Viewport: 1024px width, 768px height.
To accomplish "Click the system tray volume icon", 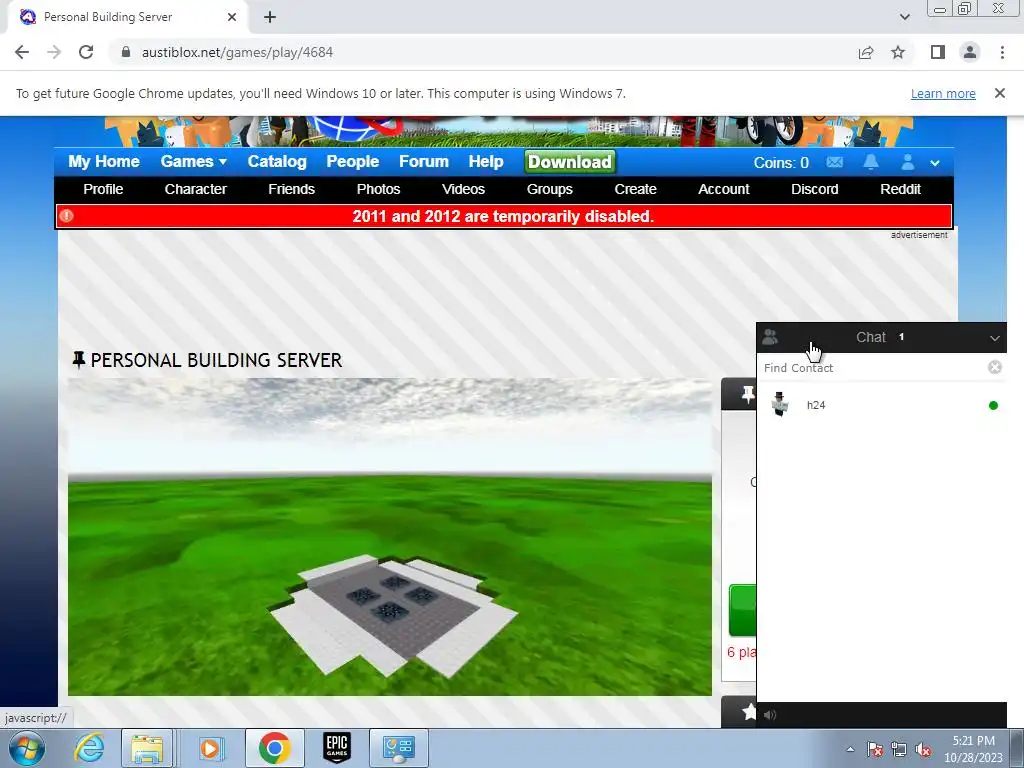I will coord(923,750).
